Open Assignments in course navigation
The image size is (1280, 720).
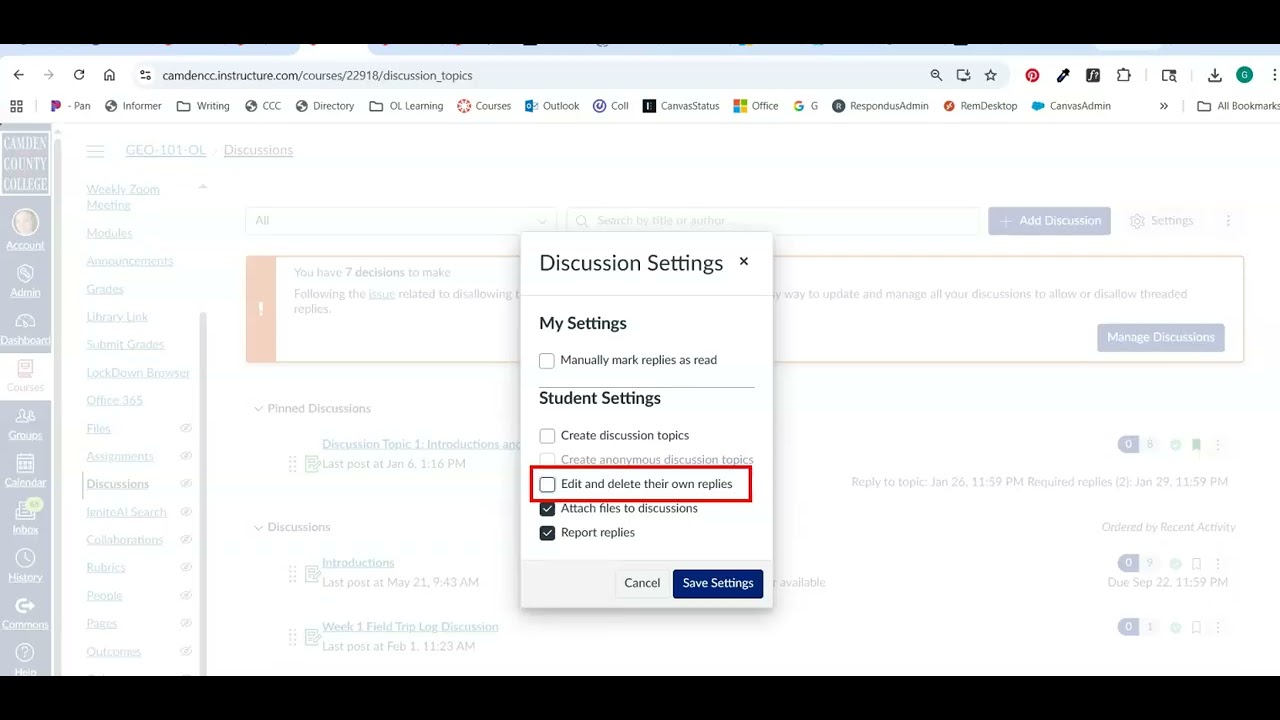tap(119, 456)
